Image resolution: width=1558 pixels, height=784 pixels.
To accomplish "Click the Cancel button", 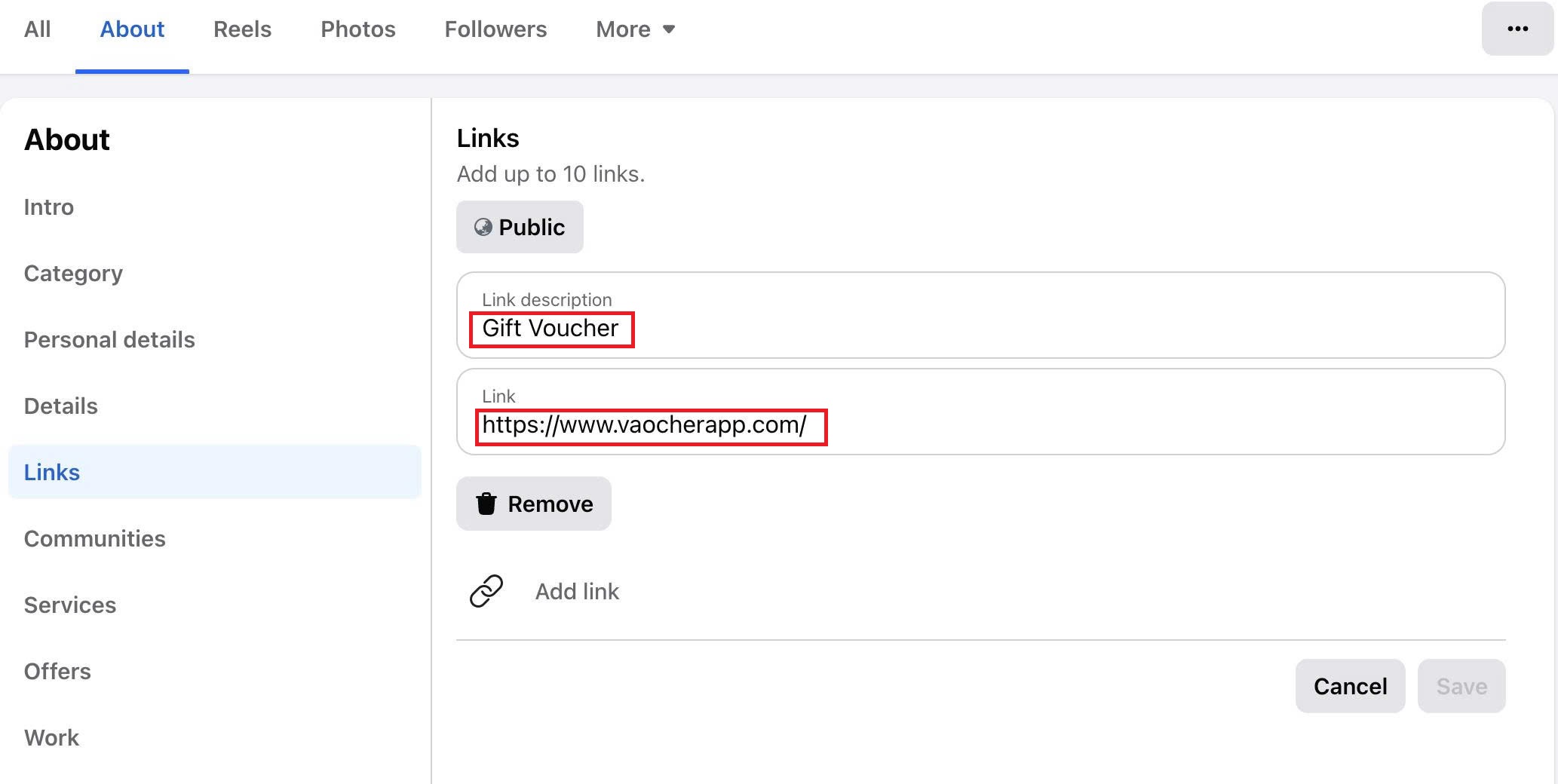I will [x=1350, y=686].
